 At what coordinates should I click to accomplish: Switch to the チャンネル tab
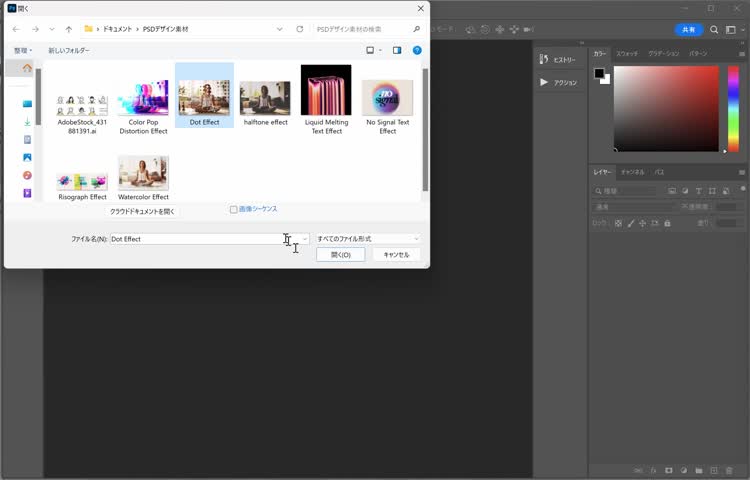click(632, 172)
